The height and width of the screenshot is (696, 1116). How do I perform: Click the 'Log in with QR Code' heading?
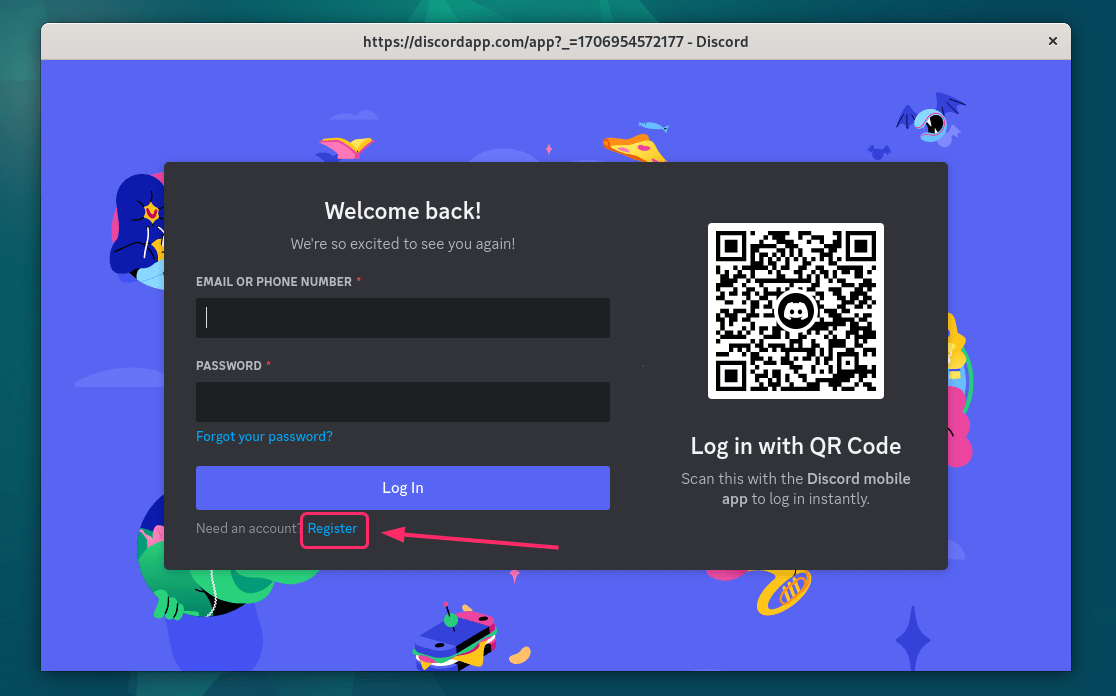click(x=796, y=446)
